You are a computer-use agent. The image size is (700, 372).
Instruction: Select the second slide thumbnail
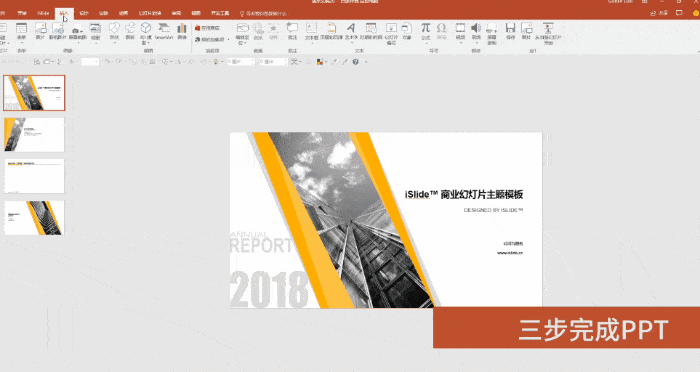34,134
